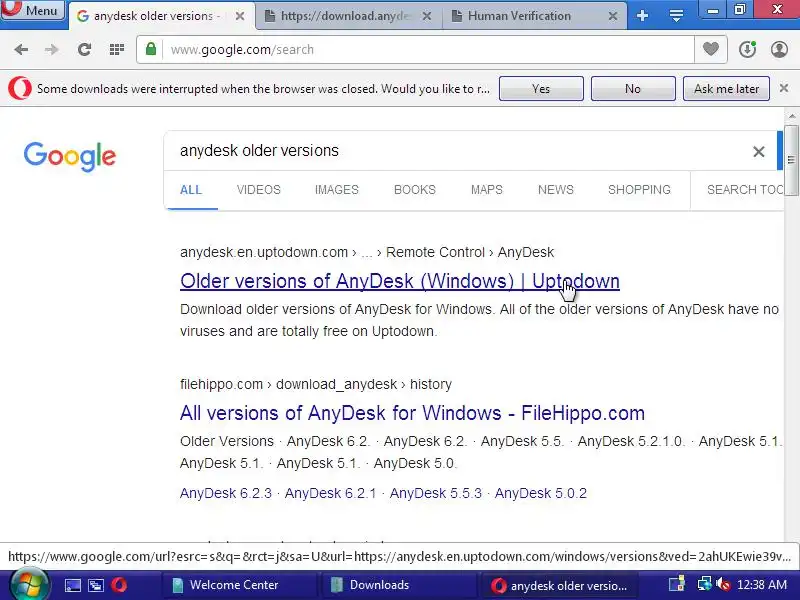The image size is (800, 600).
Task: Clear the search query with X
Action: coord(759,151)
